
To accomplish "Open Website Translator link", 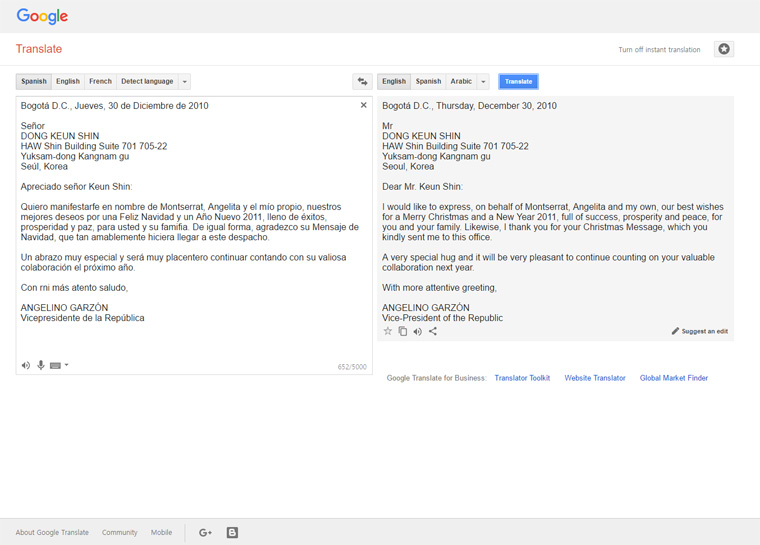I will (x=595, y=378).
